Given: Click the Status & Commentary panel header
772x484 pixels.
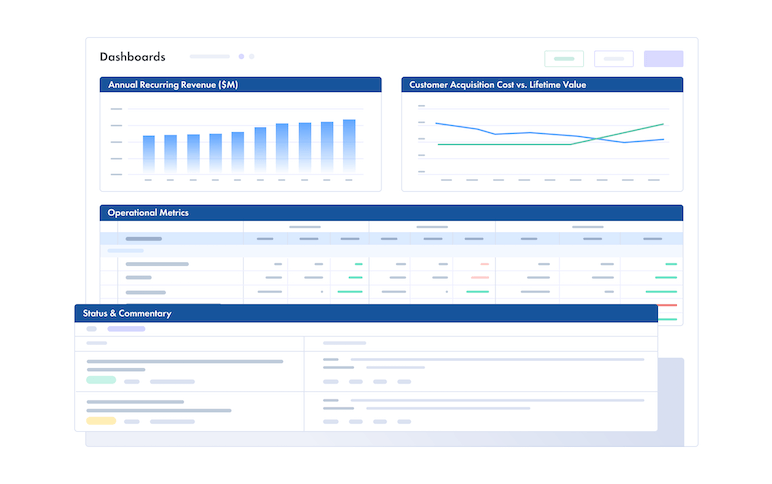Looking at the screenshot, I should [366, 314].
